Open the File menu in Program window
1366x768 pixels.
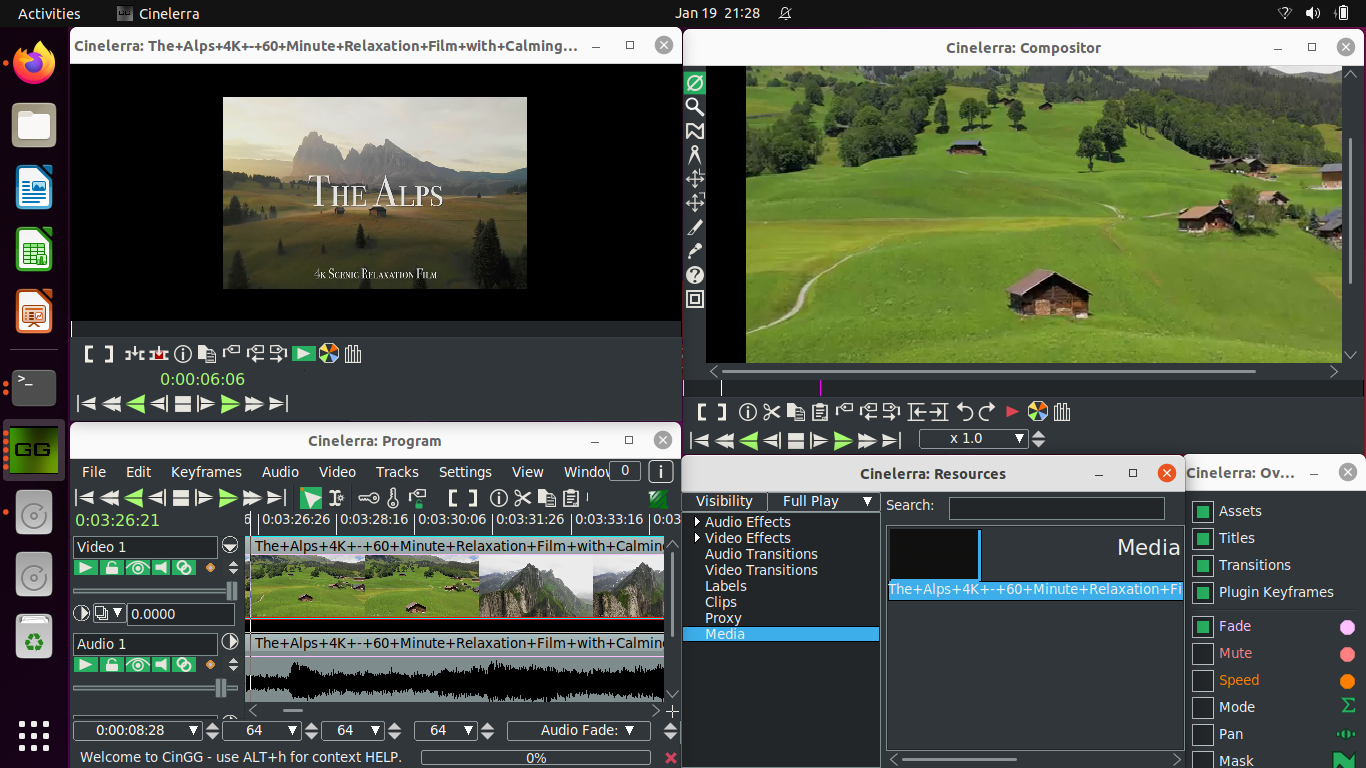(x=94, y=472)
